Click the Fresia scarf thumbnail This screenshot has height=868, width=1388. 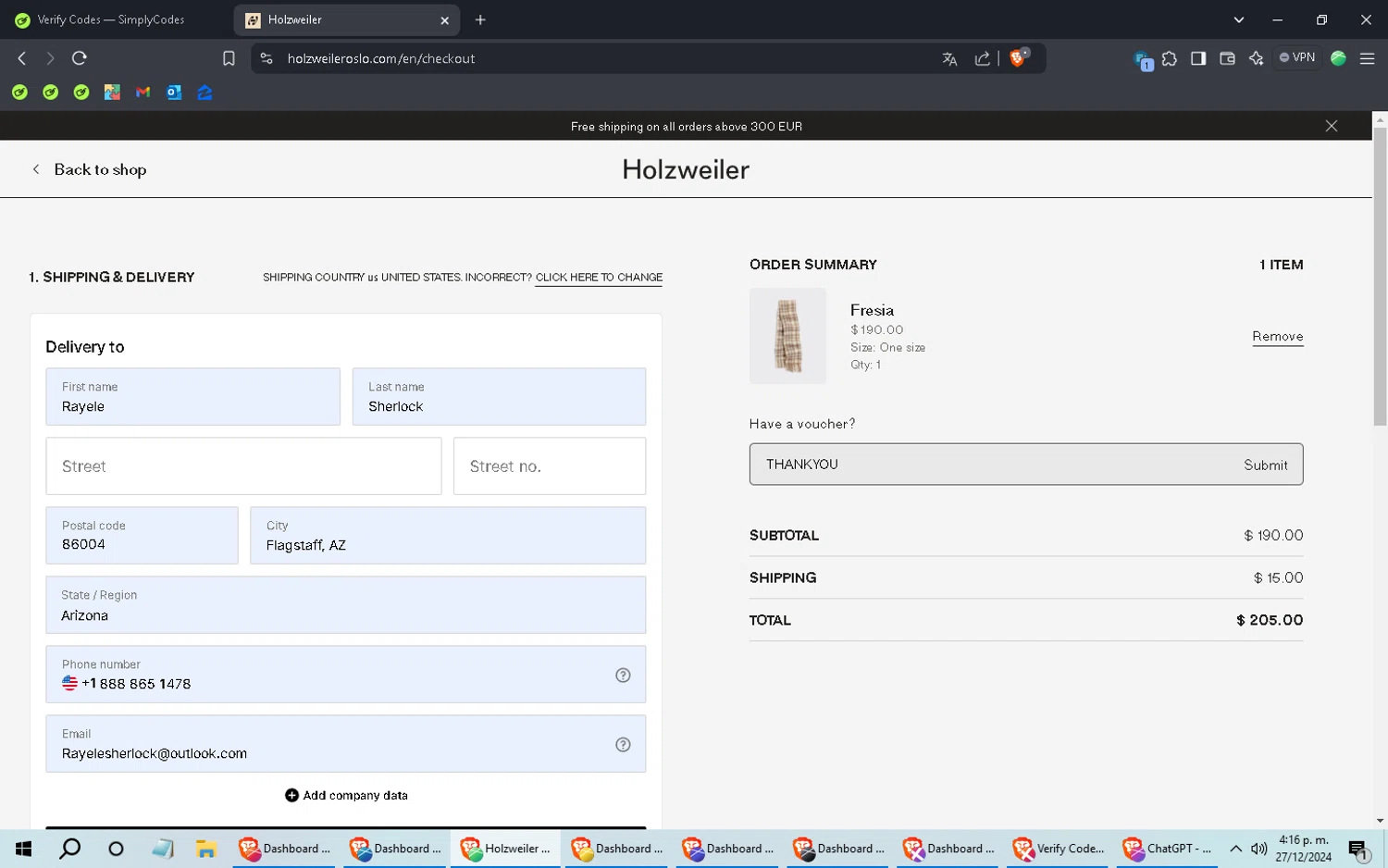tap(787, 336)
